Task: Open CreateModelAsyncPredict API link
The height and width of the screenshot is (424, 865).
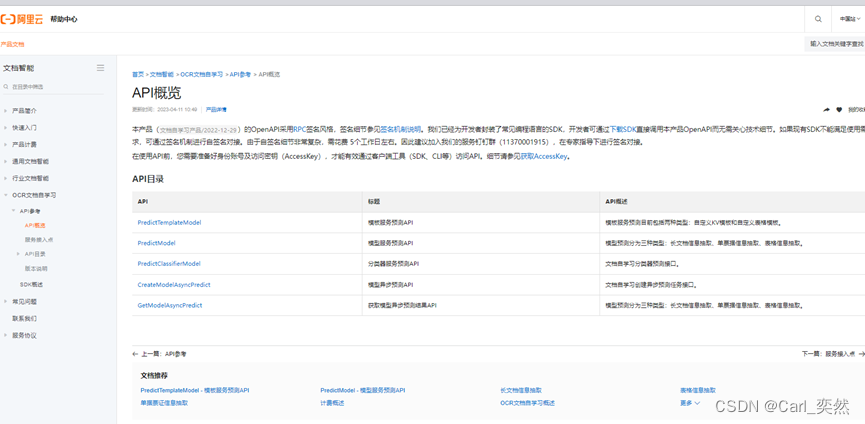Action: (x=174, y=285)
